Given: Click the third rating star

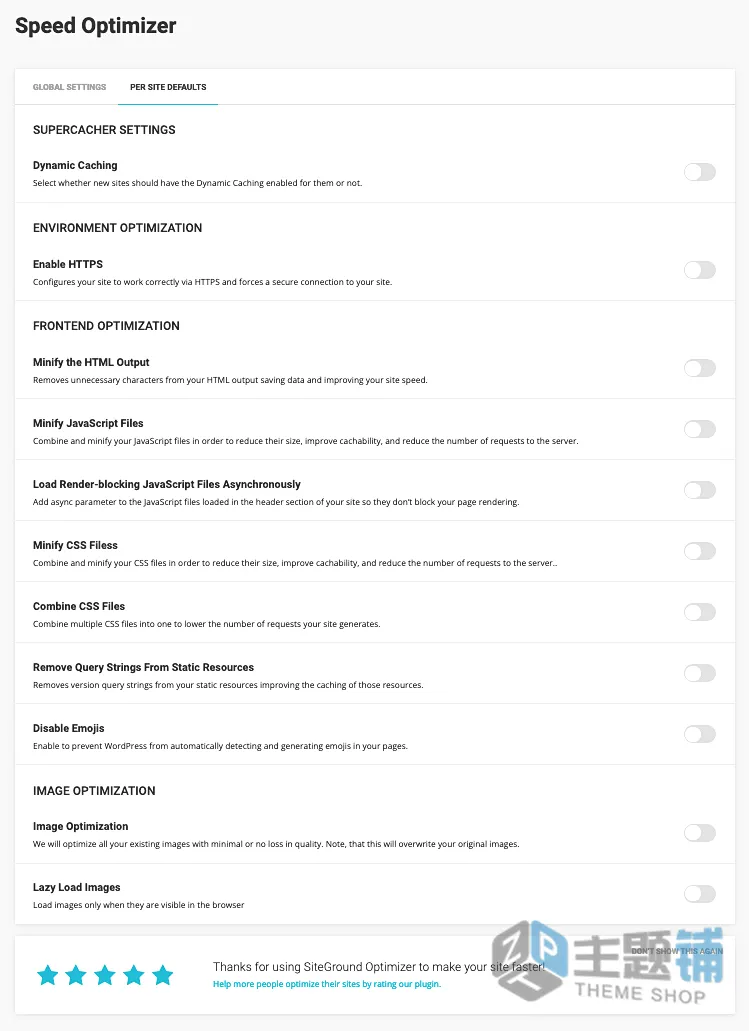Looking at the screenshot, I should tap(105, 975).
